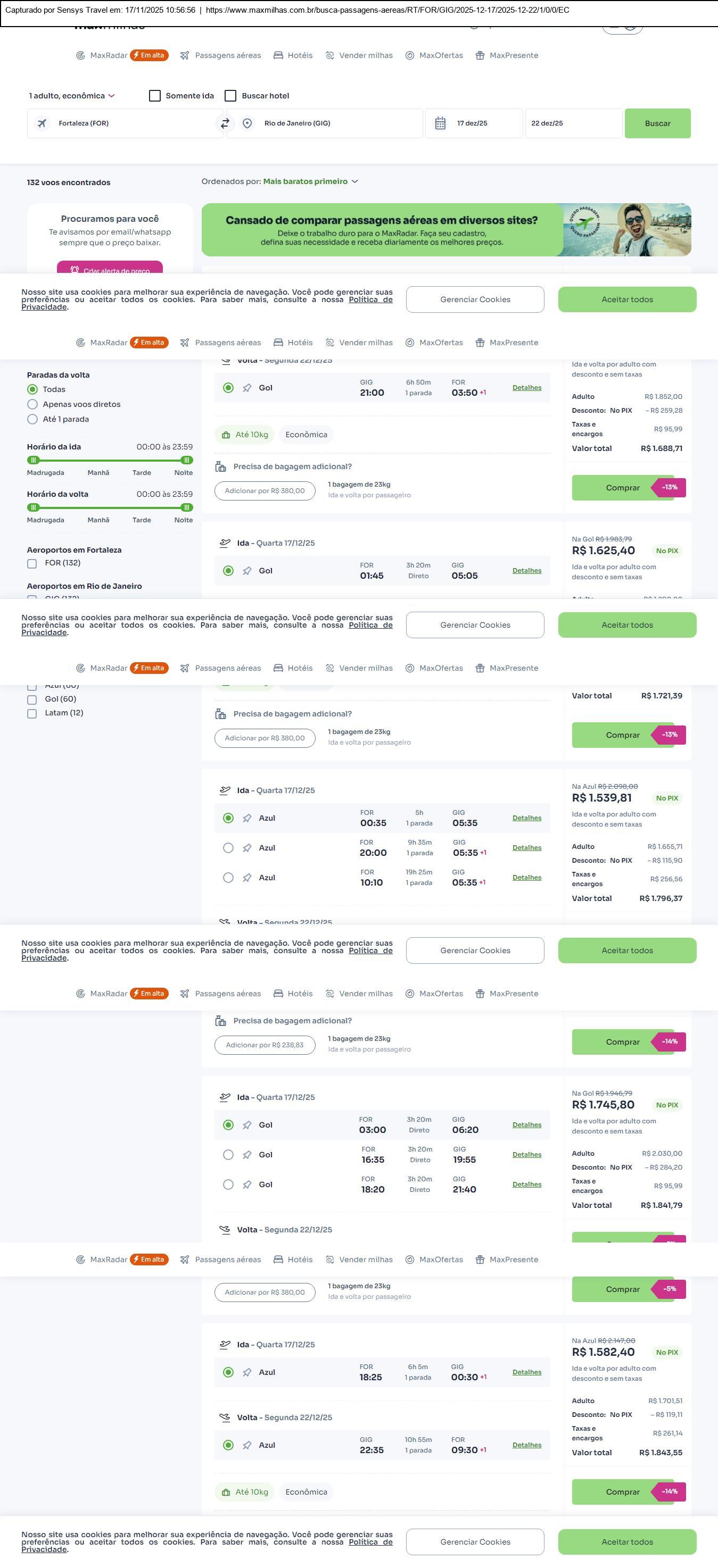Click the calendar icon beside departure date
The height and width of the screenshot is (1568, 718).
click(440, 123)
